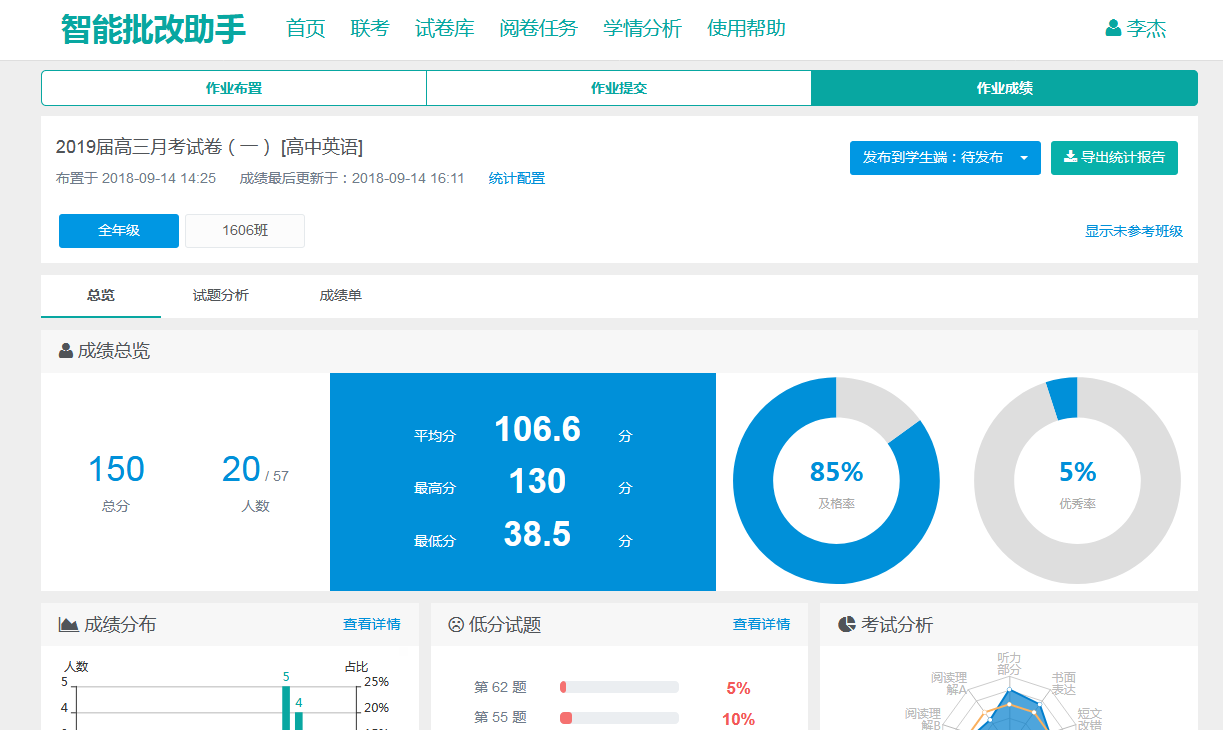Click the 布置于 2018-09-14 14:25 text

(136, 179)
